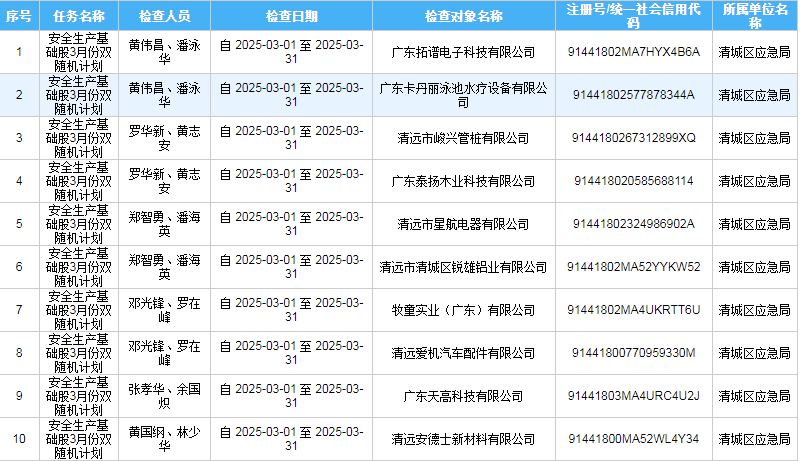Viewport: 800px width, 461px height.
Task: Select company 清远安德士新材料有限公司
Action: click(463, 439)
